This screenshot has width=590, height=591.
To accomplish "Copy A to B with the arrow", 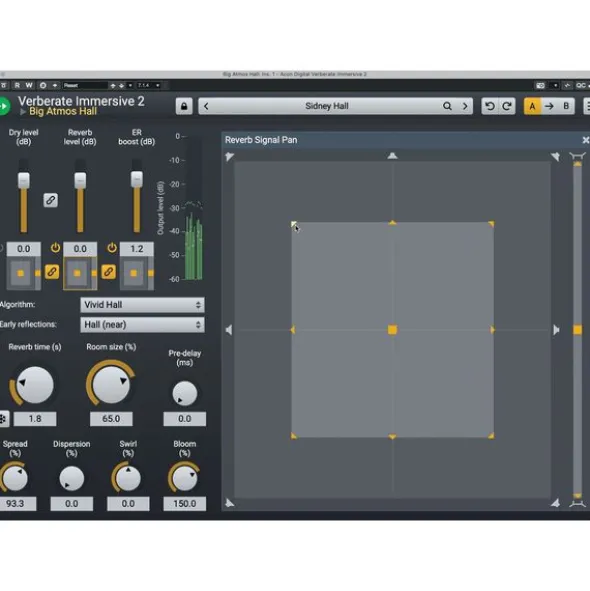I will tap(549, 106).
